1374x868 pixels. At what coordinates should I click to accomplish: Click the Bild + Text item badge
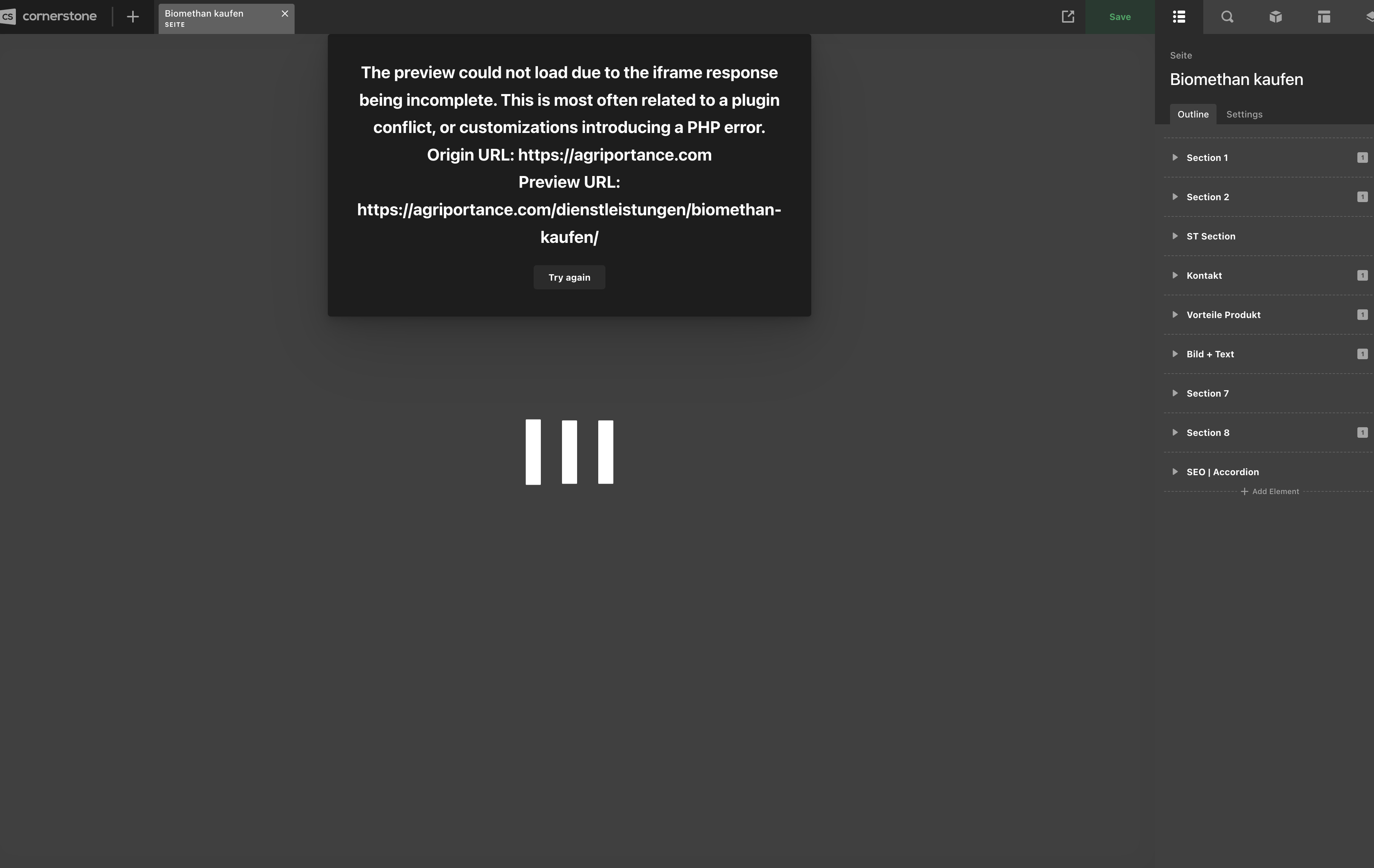click(x=1362, y=354)
